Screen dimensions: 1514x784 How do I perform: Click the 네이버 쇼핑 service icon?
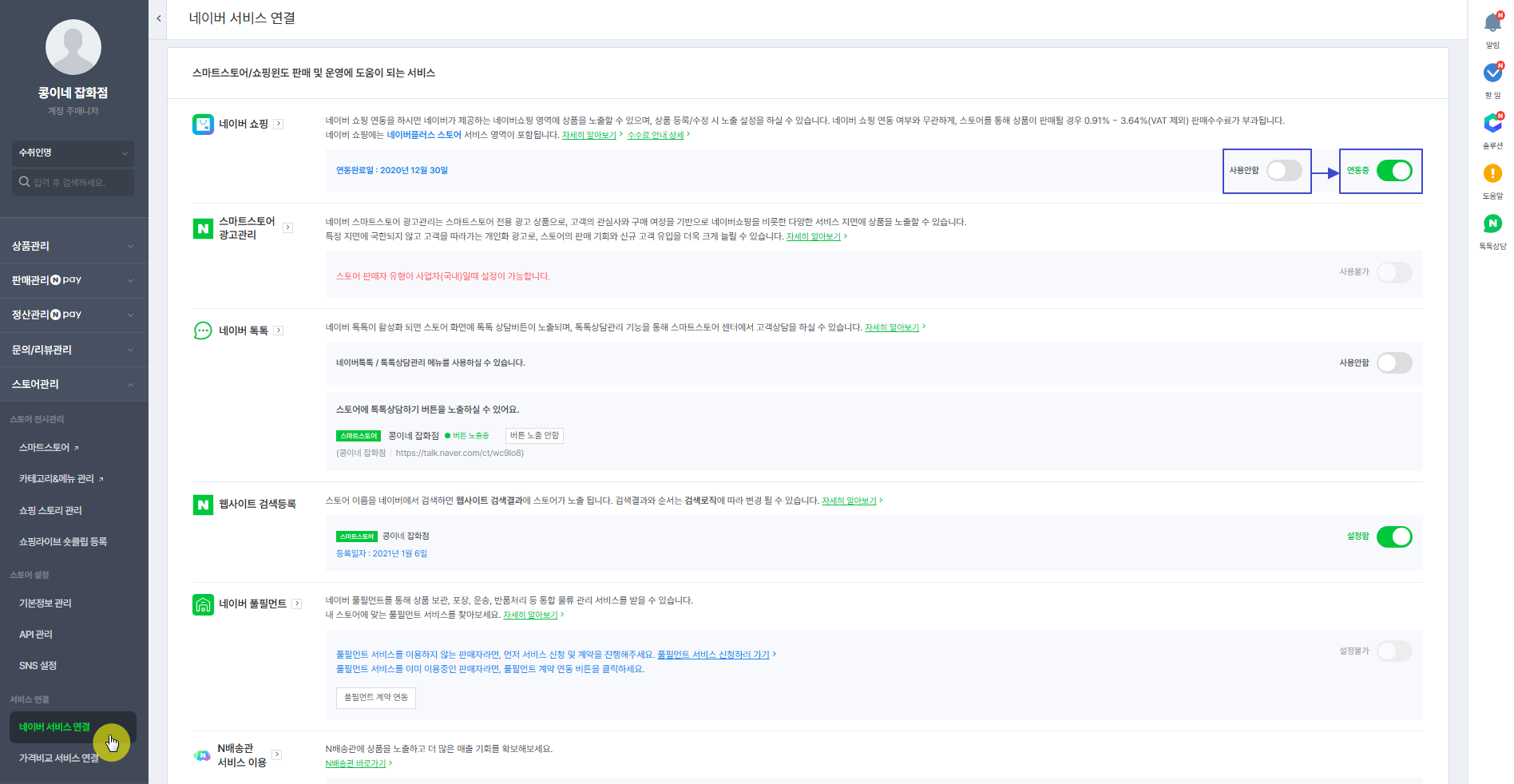(203, 124)
